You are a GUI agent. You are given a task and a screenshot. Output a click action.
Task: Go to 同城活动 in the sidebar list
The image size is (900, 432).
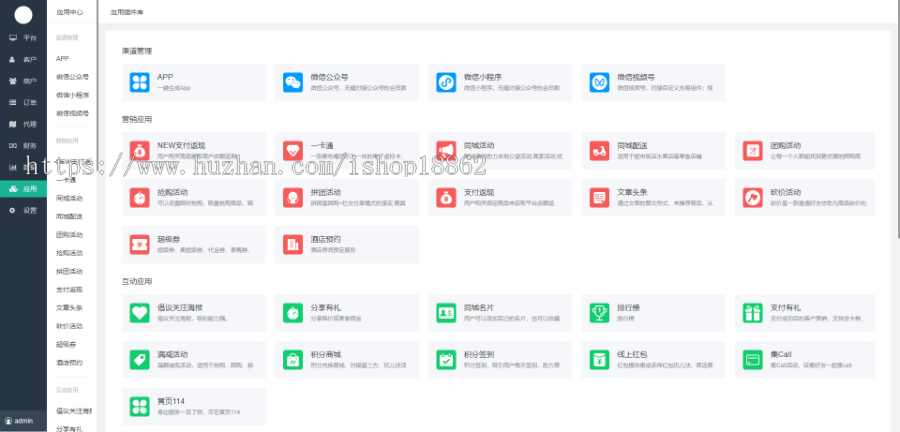69,198
